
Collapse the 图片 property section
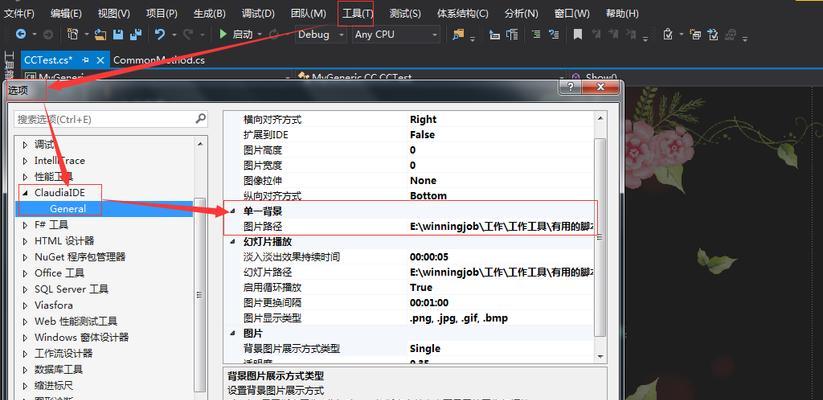pyautogui.click(x=233, y=334)
